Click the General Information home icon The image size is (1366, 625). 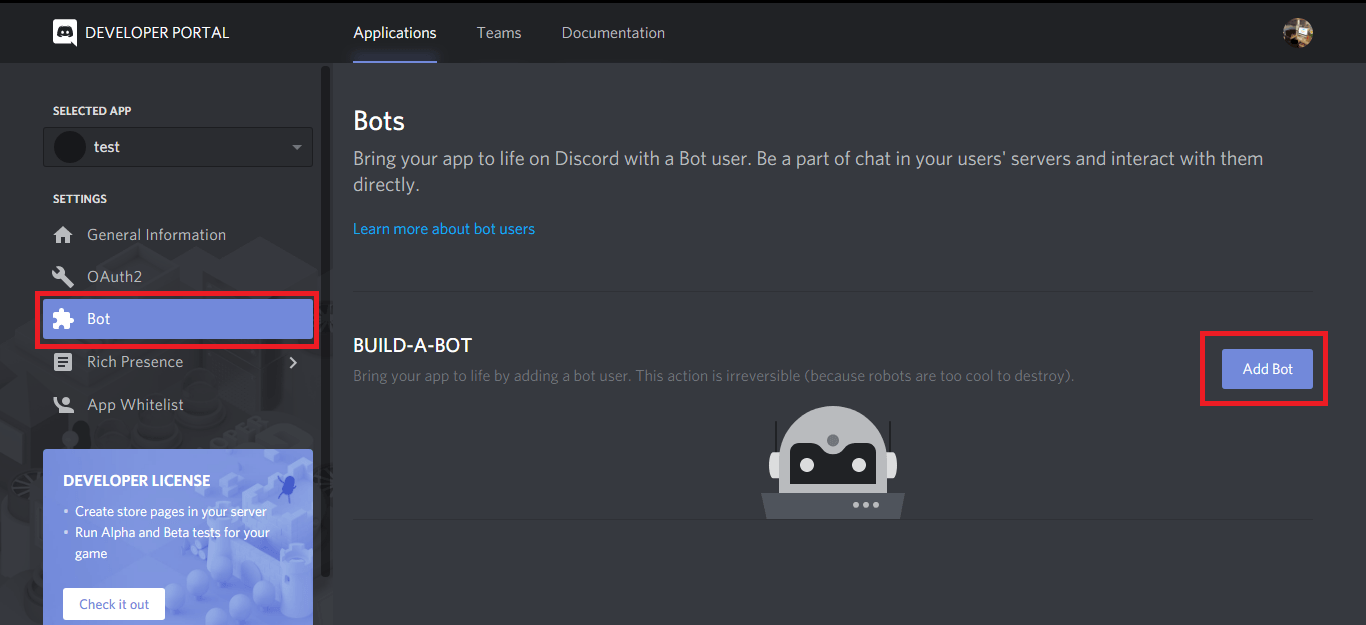coord(63,235)
